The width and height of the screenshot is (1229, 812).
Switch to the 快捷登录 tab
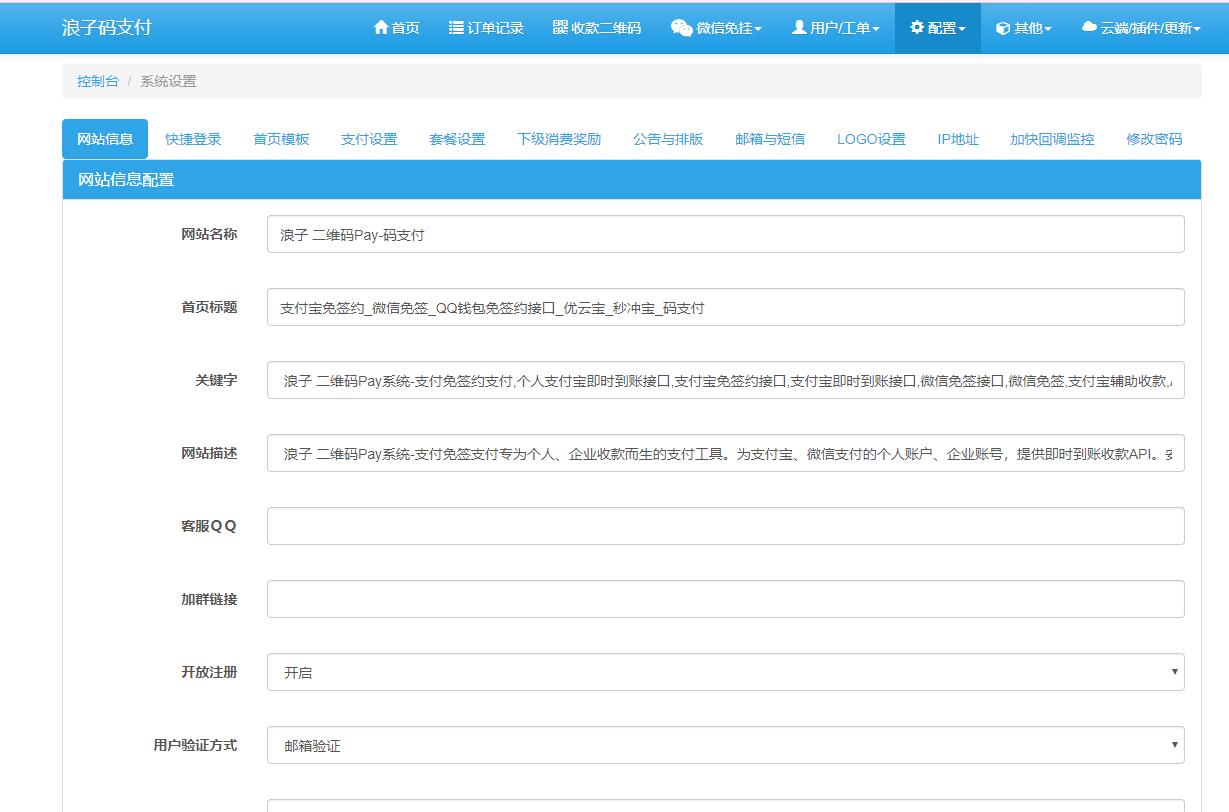[193, 139]
